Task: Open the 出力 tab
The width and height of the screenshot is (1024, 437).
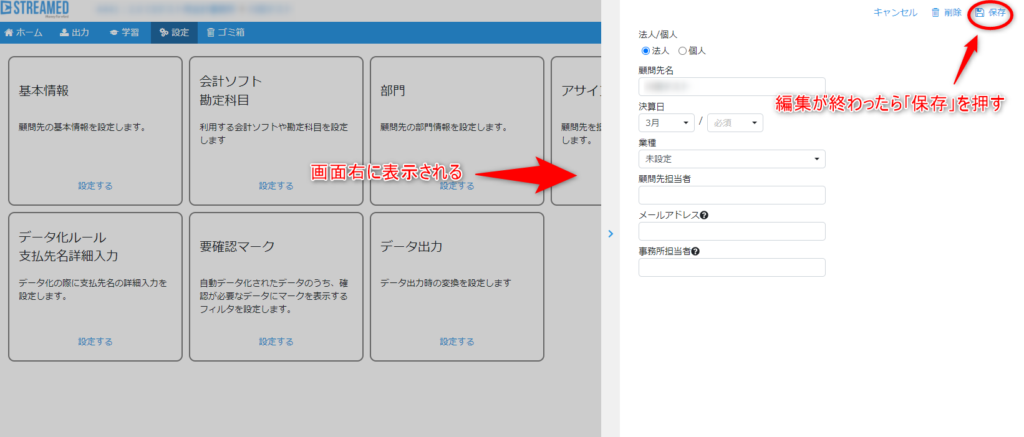Action: [x=74, y=33]
